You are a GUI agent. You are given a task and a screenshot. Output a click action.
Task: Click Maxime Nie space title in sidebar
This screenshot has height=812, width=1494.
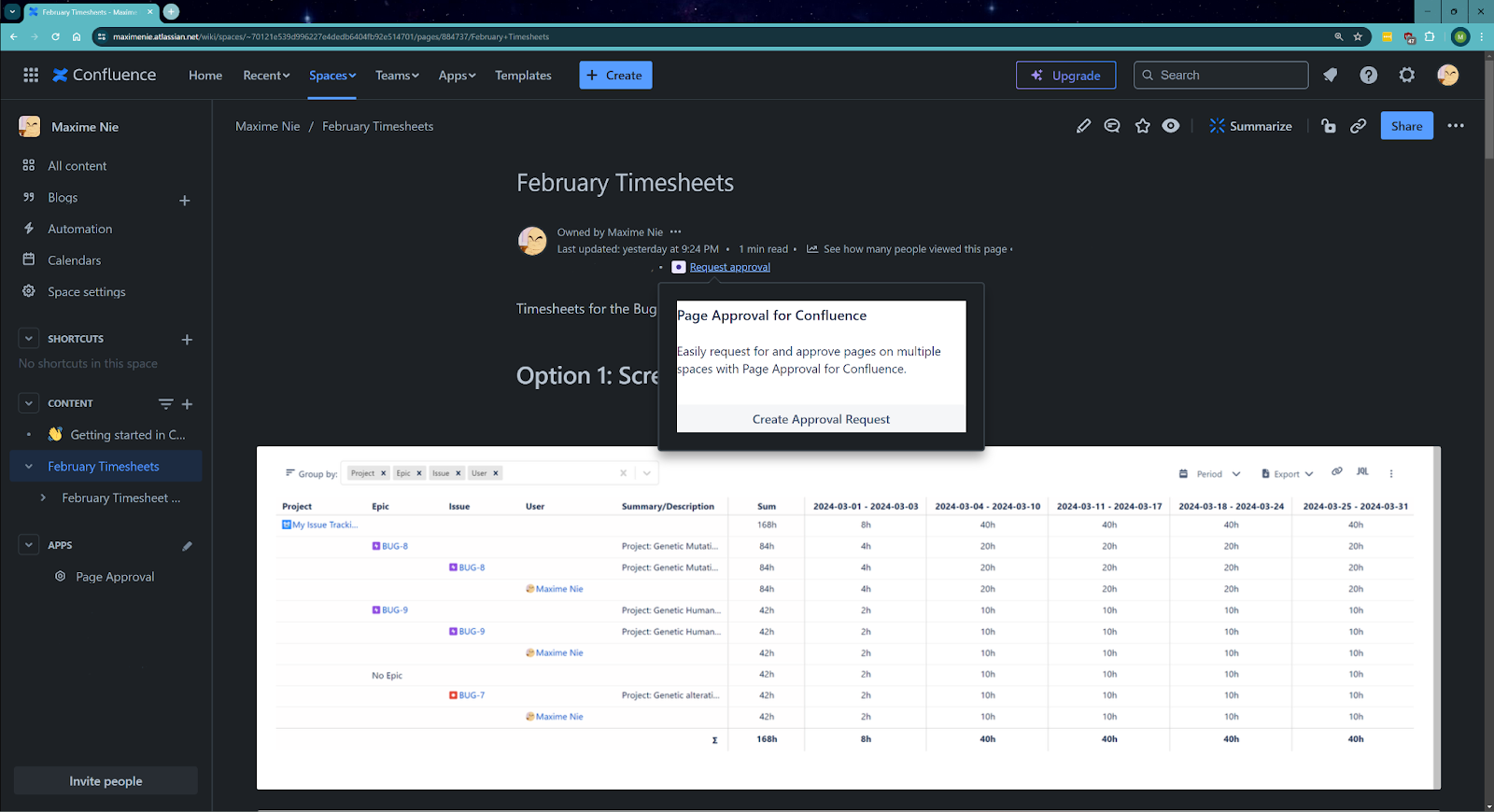click(x=85, y=127)
